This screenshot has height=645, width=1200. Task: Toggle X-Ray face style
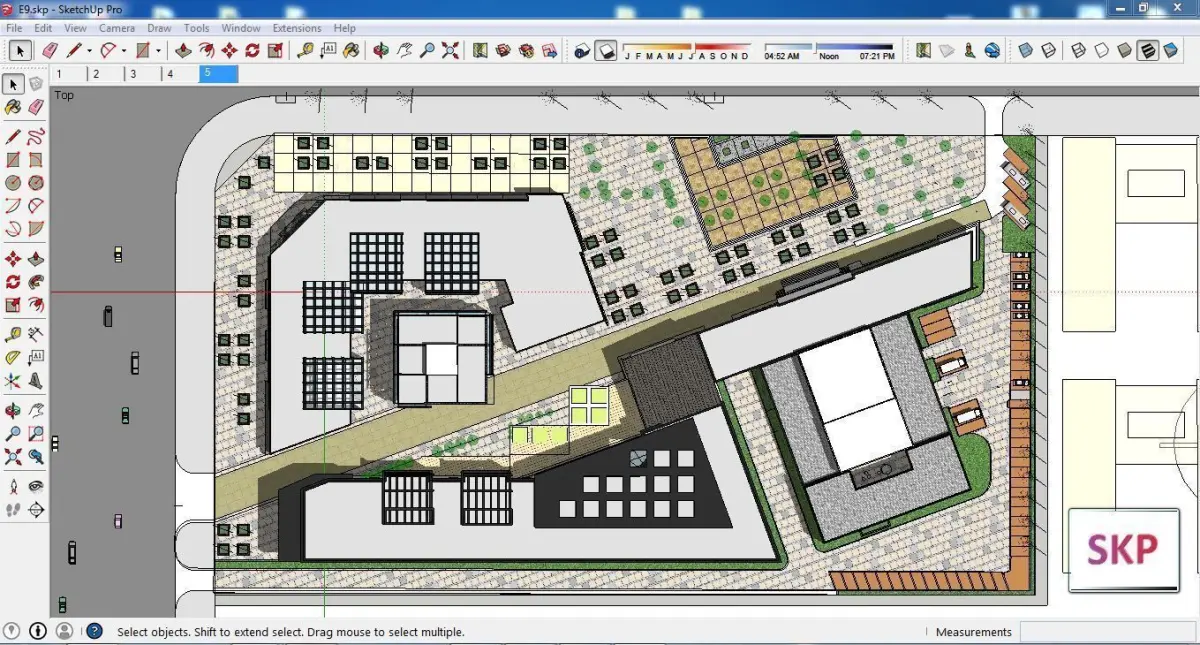point(1026,50)
